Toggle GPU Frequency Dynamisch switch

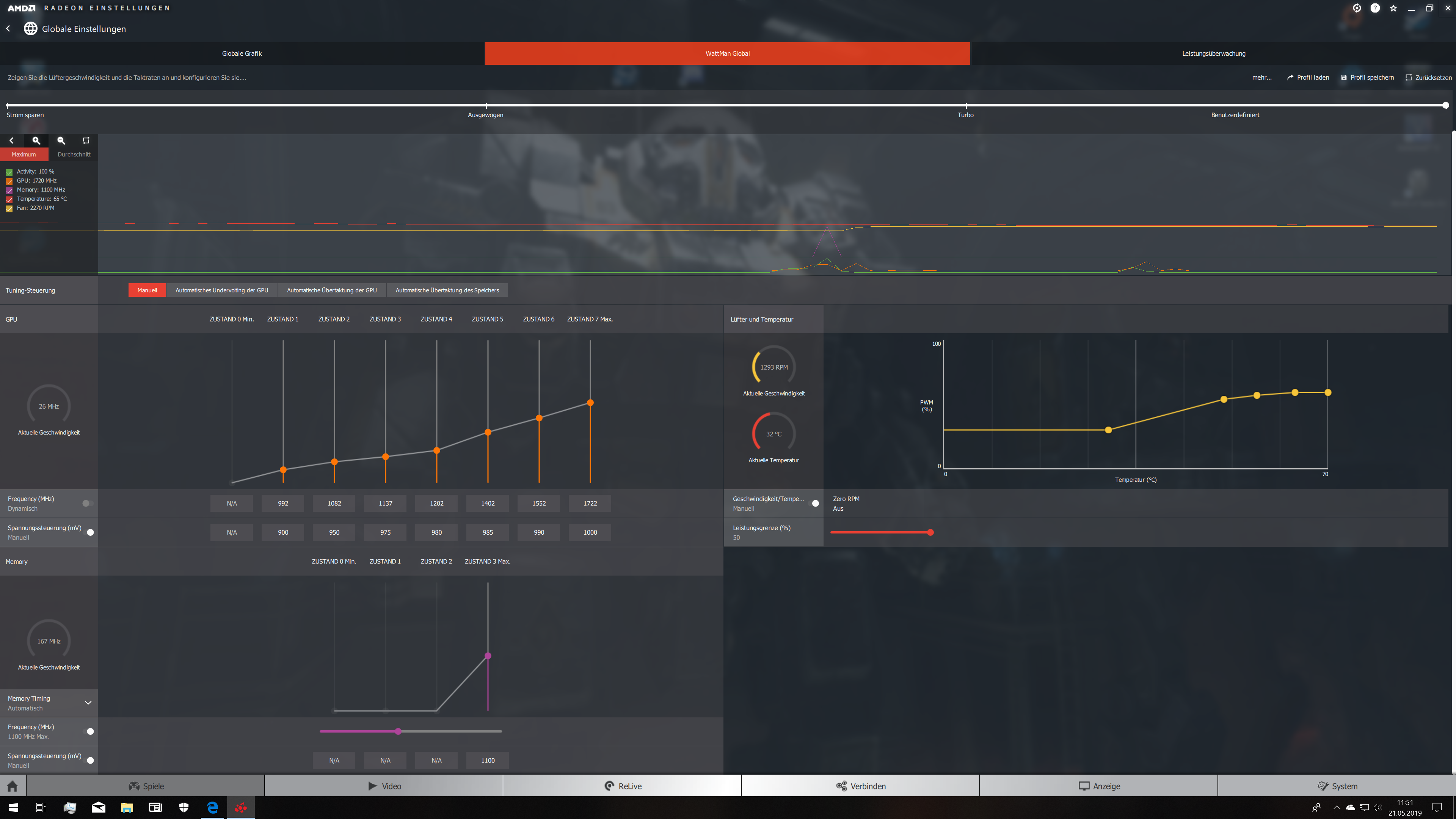click(87, 503)
